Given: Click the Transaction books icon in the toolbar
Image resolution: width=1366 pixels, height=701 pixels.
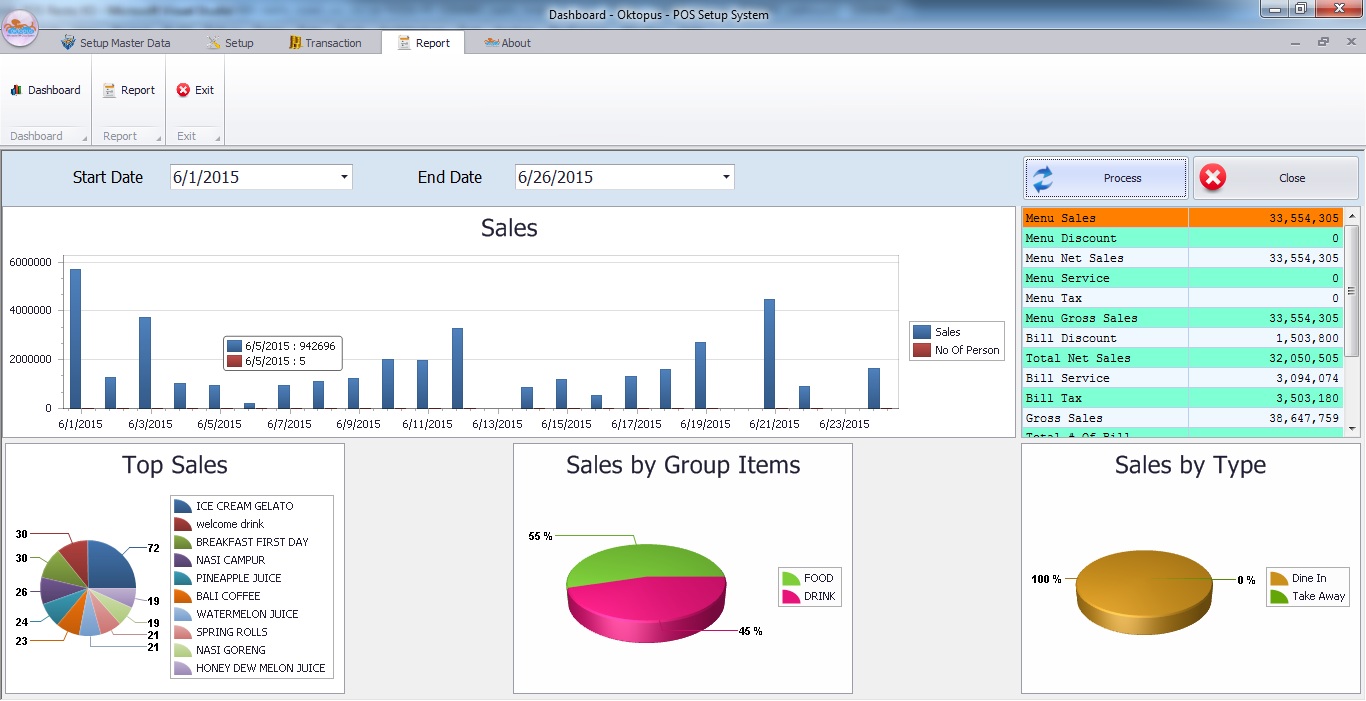Looking at the screenshot, I should (295, 42).
